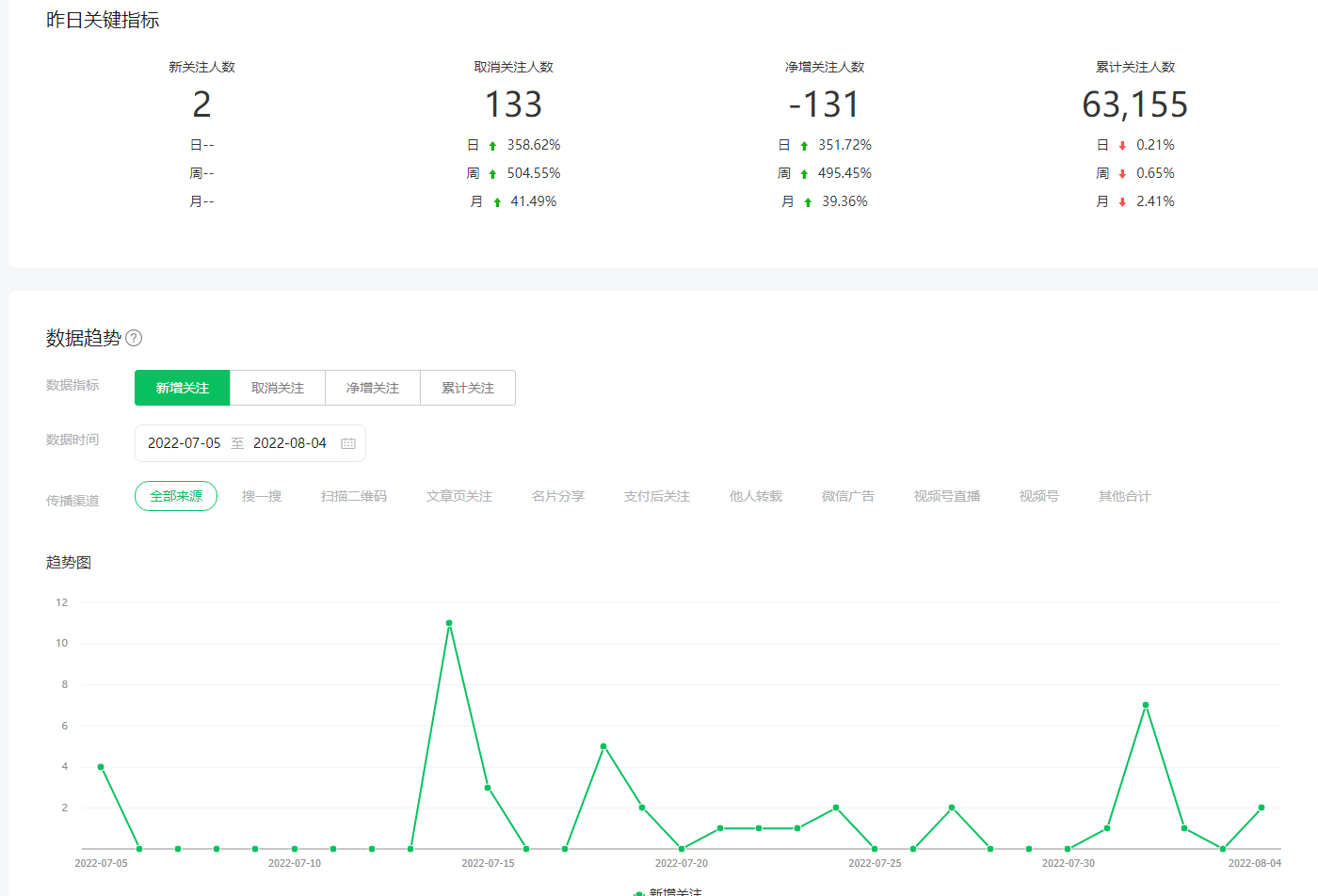This screenshot has width=1318, height=896.
Task: Click the data point with value 7
Action: point(1146,705)
